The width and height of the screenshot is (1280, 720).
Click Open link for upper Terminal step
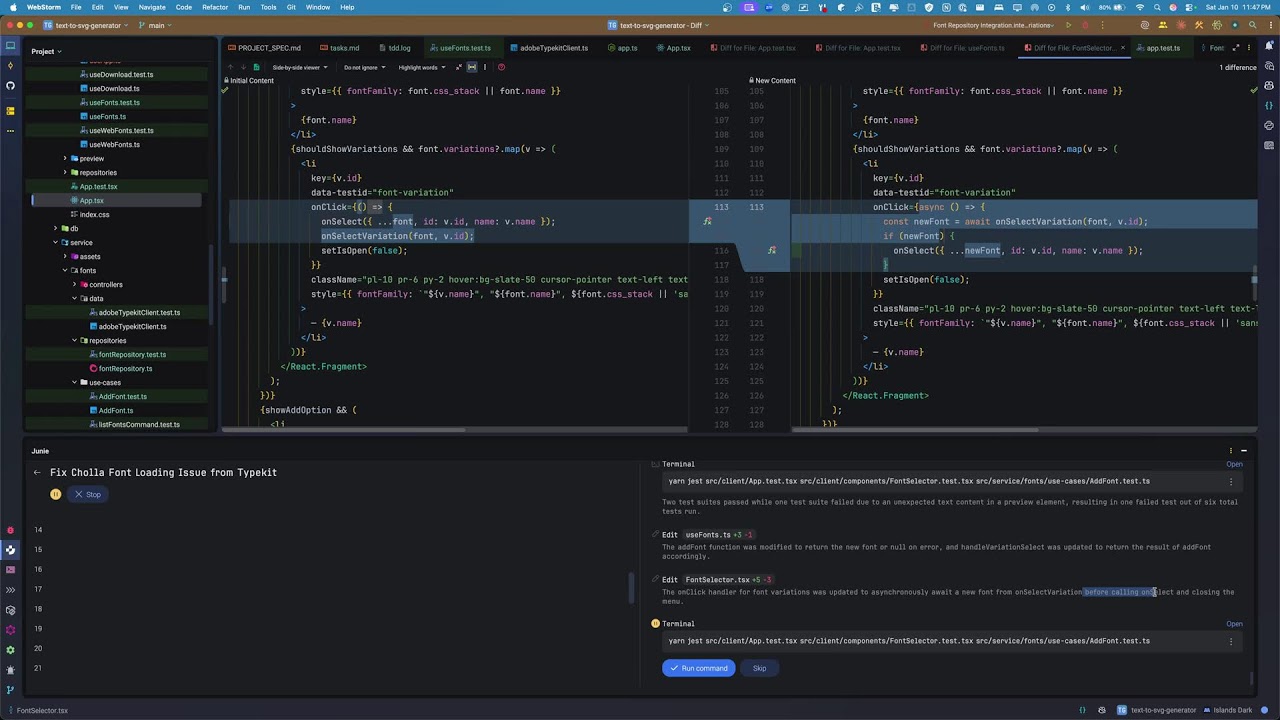(1234, 464)
